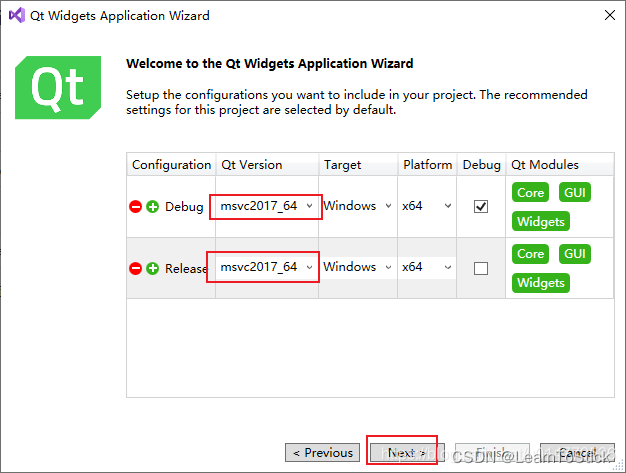The width and height of the screenshot is (626, 473).
Task: Select Widgets module in Debug row
Action: [x=541, y=221]
